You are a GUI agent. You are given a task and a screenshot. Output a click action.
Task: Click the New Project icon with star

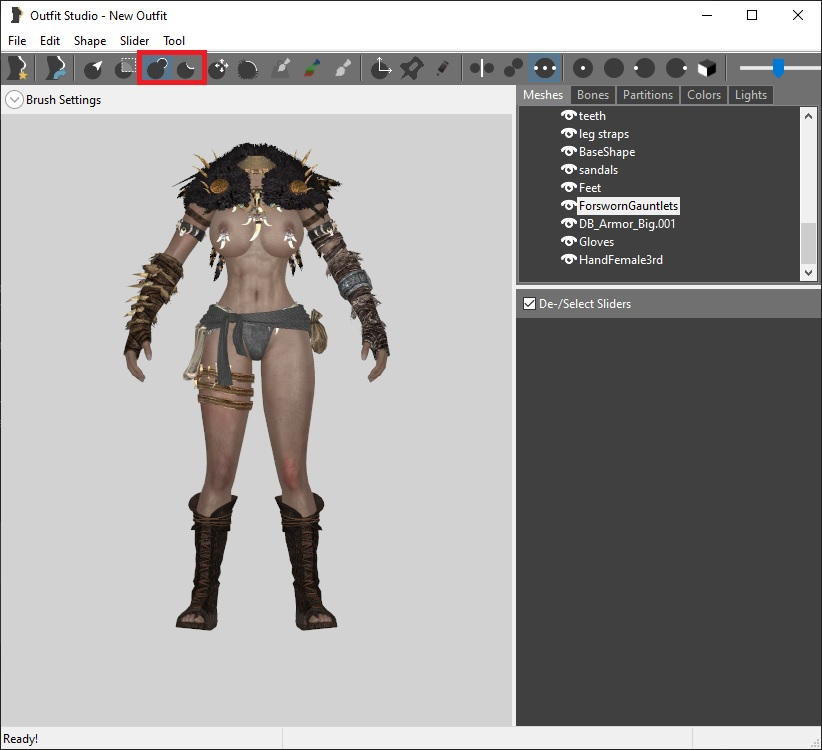[17, 68]
